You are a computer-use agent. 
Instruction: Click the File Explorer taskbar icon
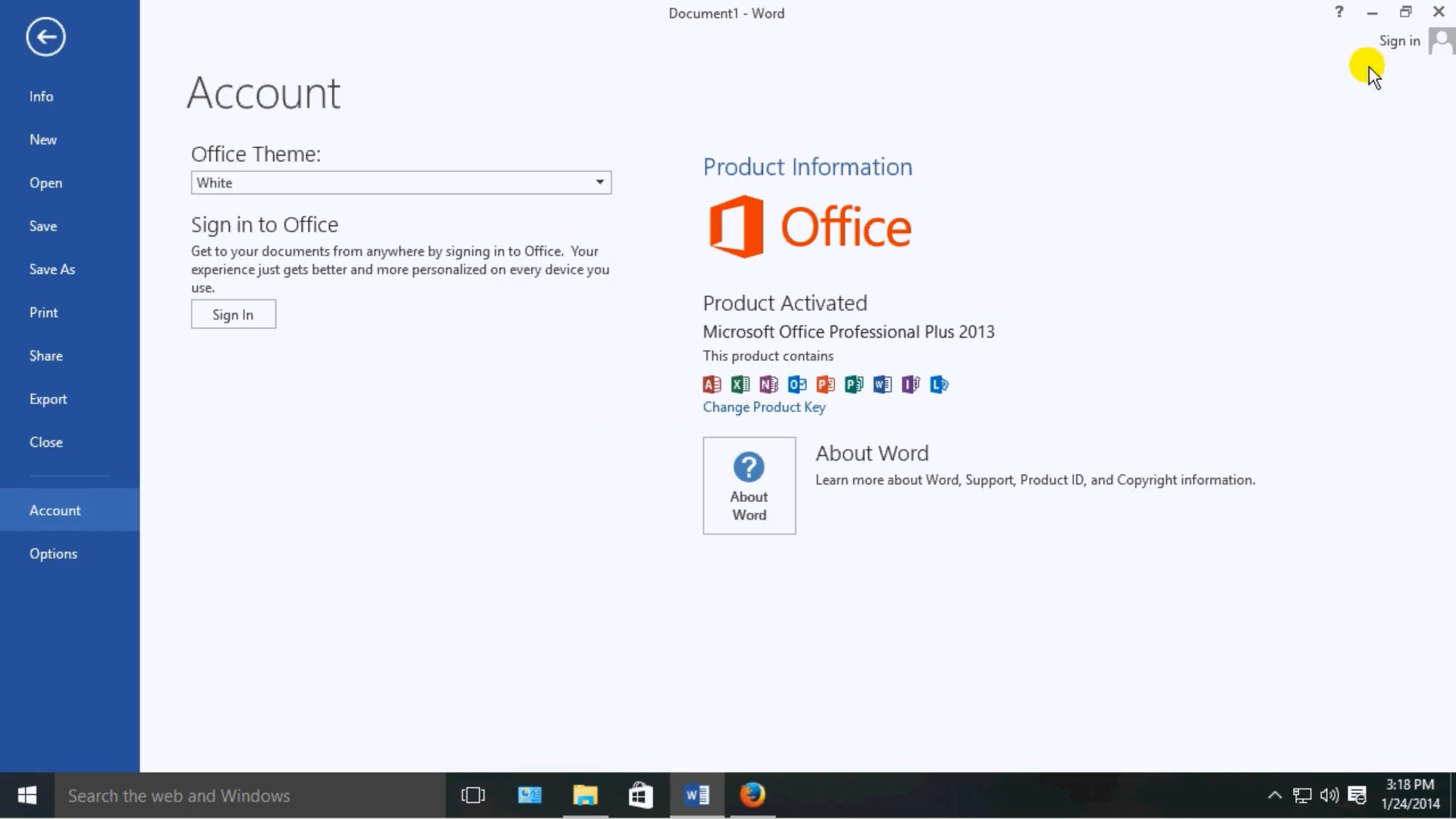pyautogui.click(x=585, y=795)
